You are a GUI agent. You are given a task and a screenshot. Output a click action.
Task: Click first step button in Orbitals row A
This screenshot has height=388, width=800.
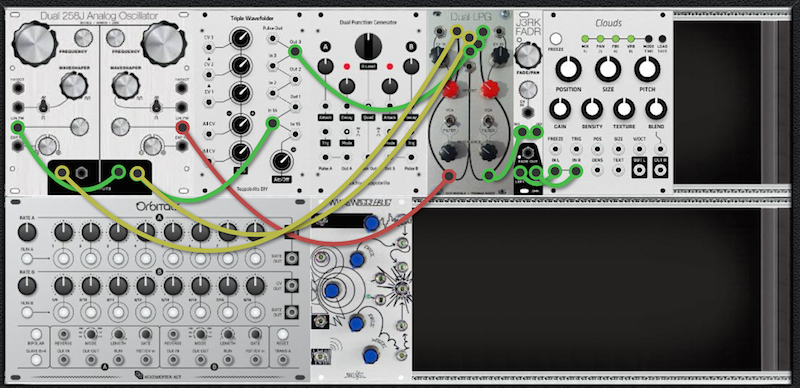tap(63, 258)
